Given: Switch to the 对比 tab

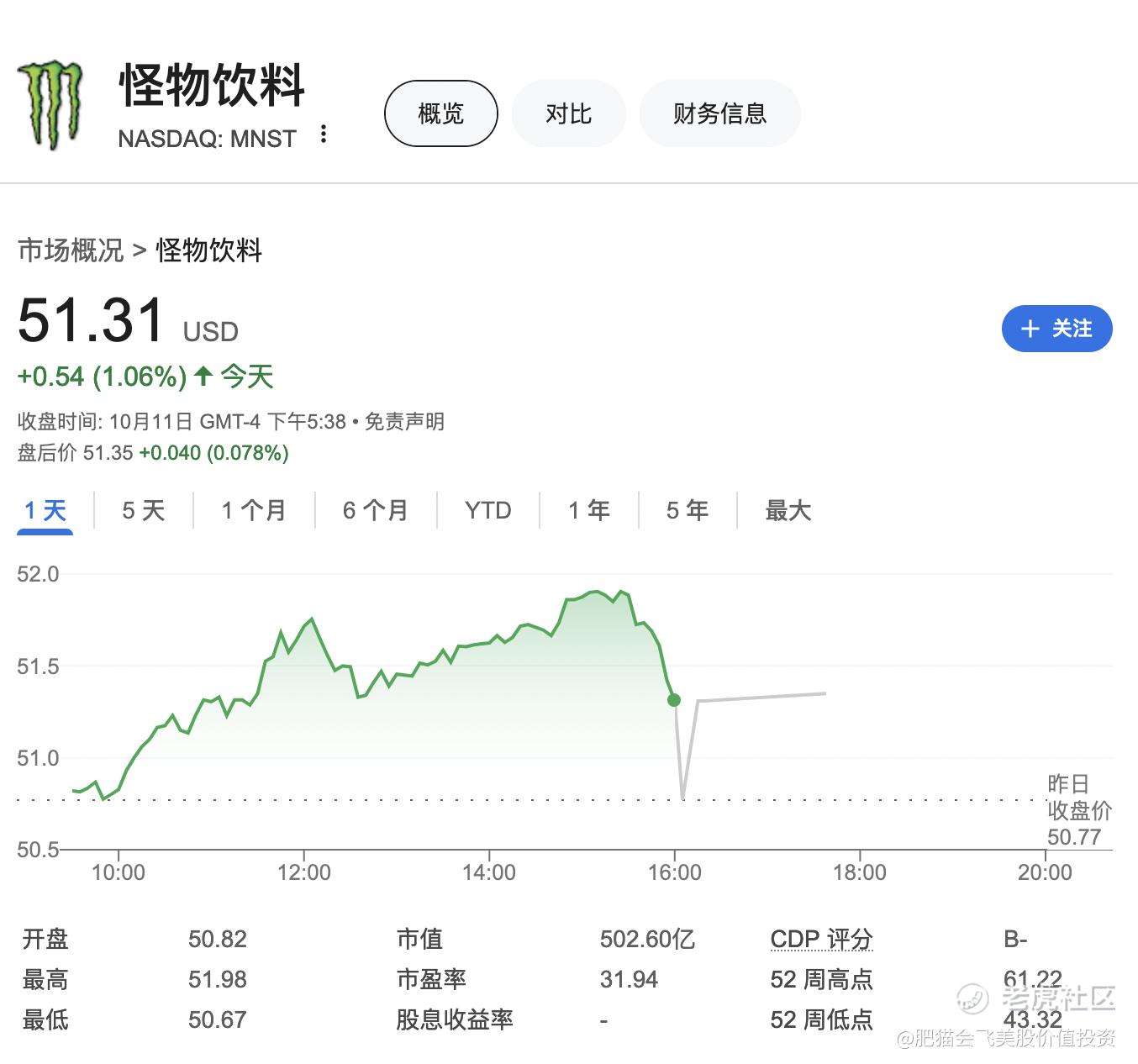Looking at the screenshot, I should tap(569, 113).
